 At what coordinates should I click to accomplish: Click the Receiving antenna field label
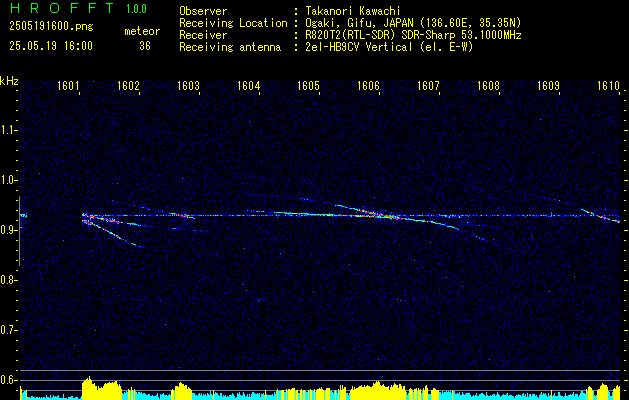[x=230, y=47]
